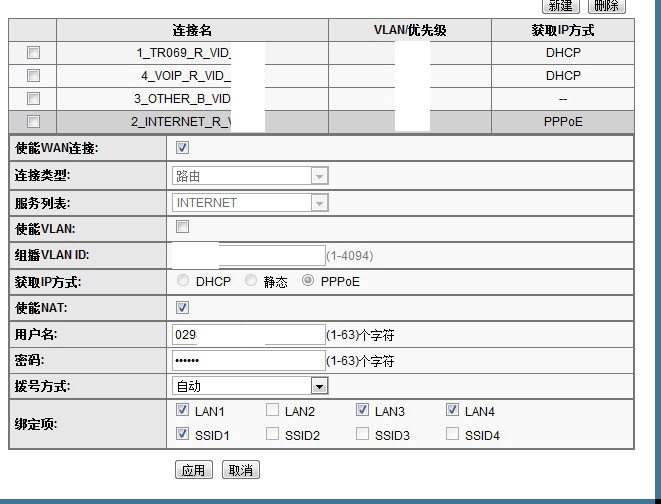Click the 应用 (Apply) button
Screen dimensions: 661x504
click(x=193, y=470)
